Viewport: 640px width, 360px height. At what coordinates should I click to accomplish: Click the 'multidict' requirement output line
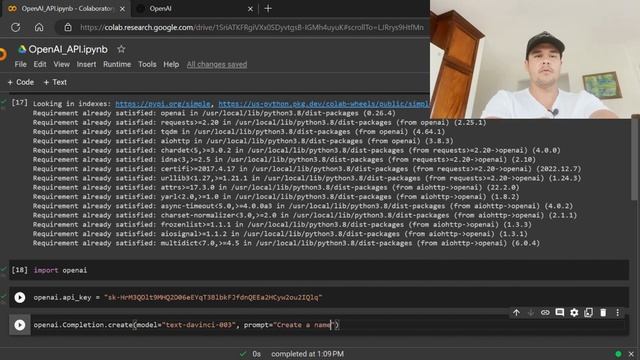click(286, 243)
